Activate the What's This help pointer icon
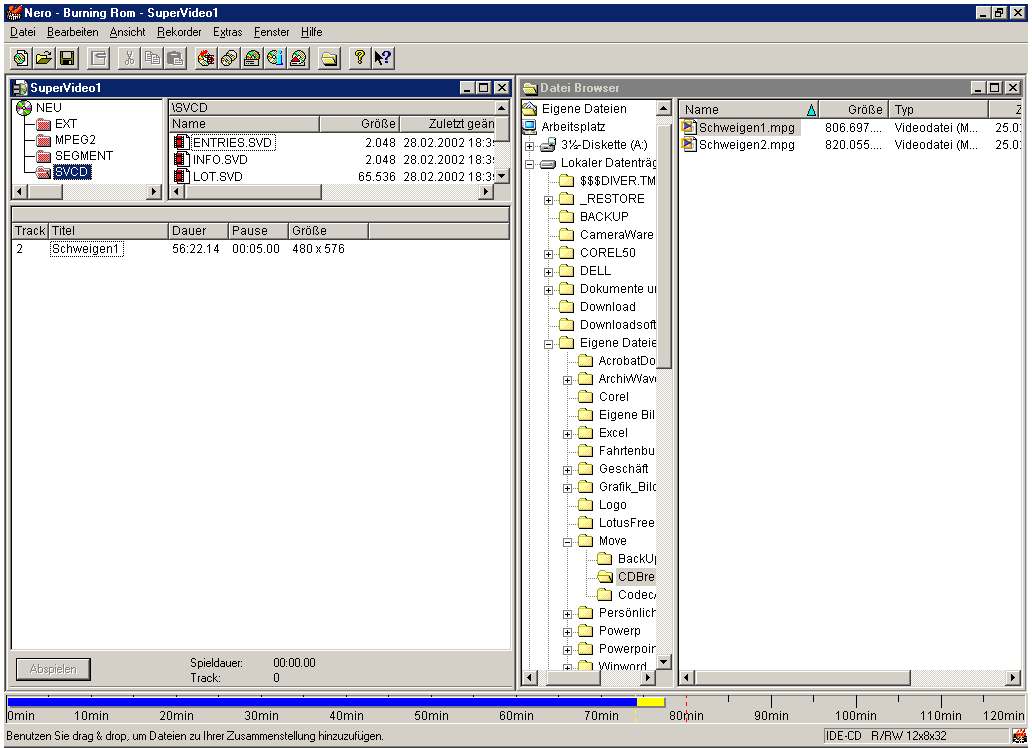 382,59
